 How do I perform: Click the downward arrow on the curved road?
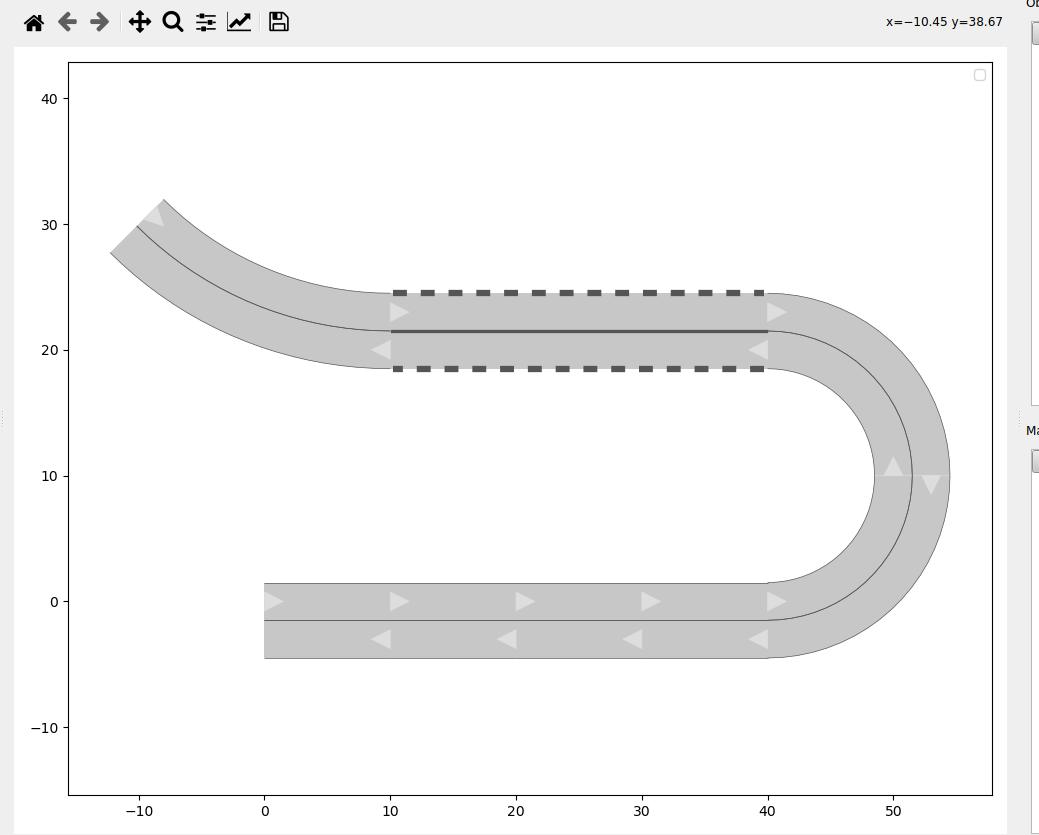click(x=931, y=484)
